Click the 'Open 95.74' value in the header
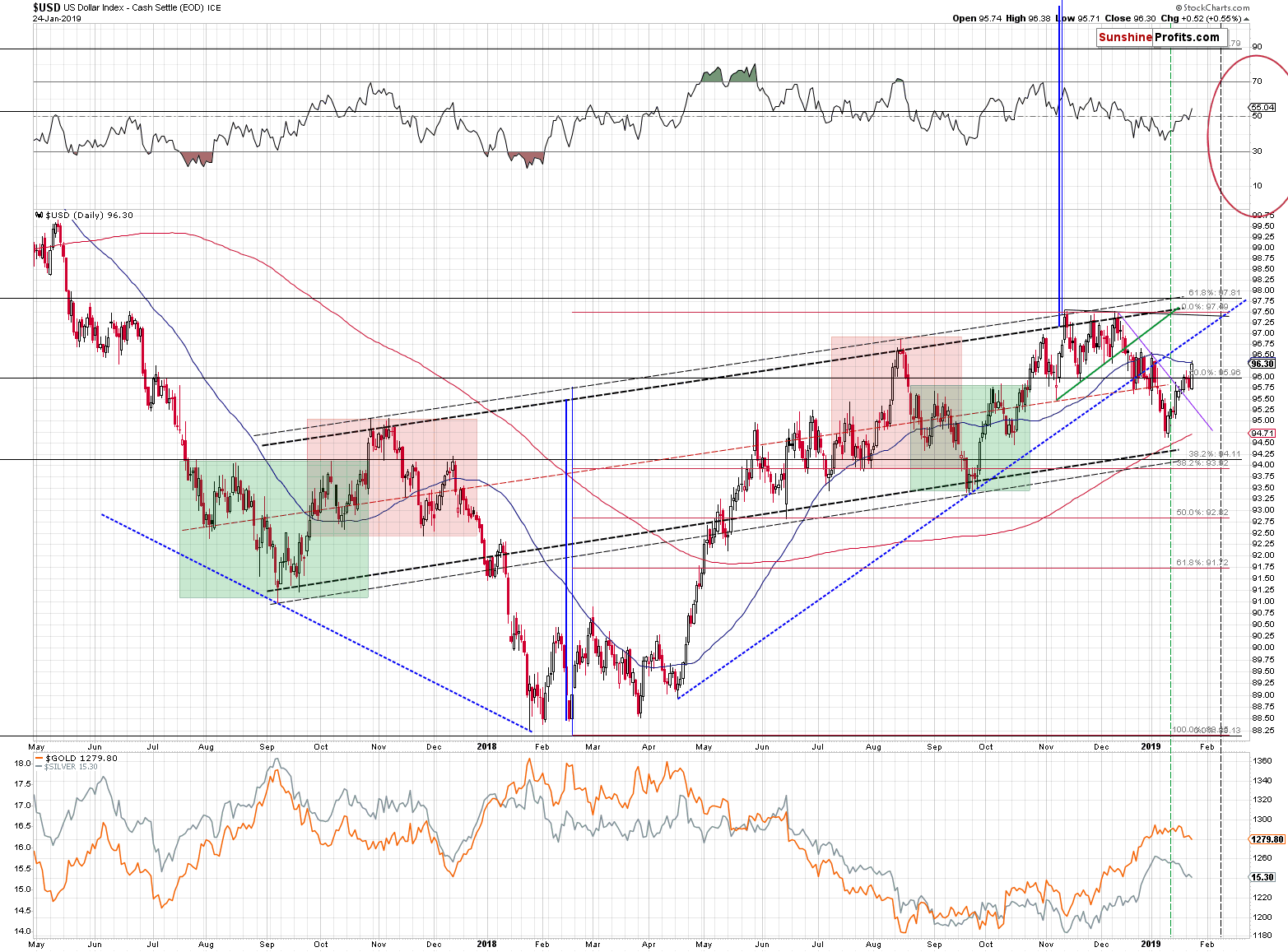Image resolution: width=1288 pixels, height=952 pixels. [976, 18]
